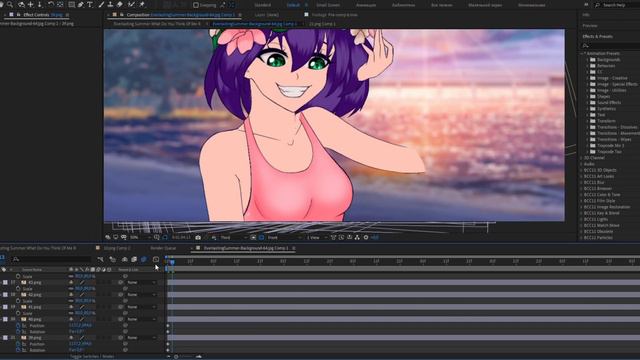Screen dimensions: 640x360
Task: Select the Standard workspace
Action: point(262,5)
